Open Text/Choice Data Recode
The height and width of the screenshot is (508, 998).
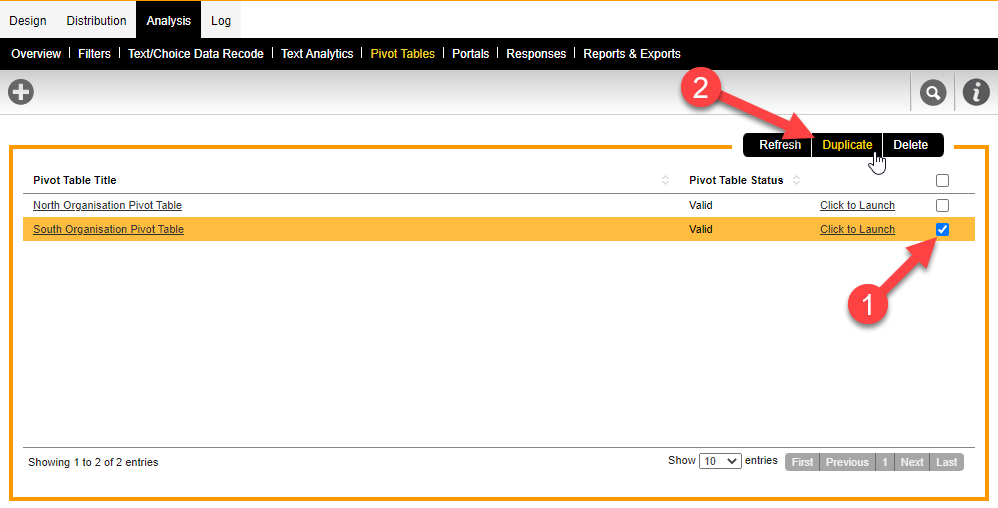(195, 54)
